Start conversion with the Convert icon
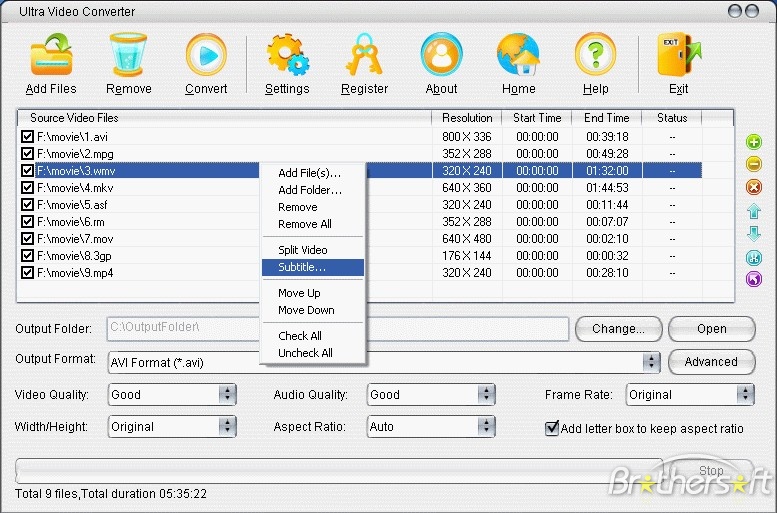Screen dimensions: 777x513 206,55
